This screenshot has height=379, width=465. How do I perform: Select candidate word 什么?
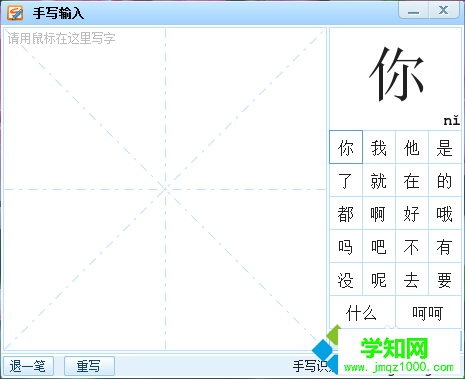click(x=362, y=312)
